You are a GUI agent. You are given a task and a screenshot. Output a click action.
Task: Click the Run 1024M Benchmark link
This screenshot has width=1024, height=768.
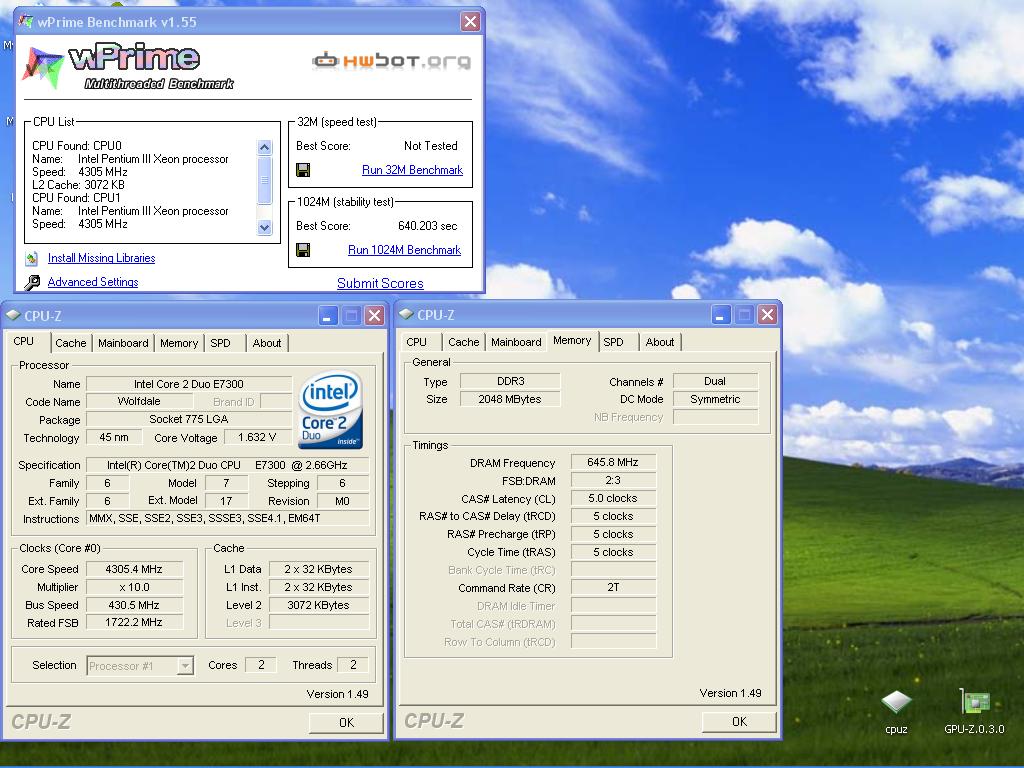pyautogui.click(x=404, y=250)
